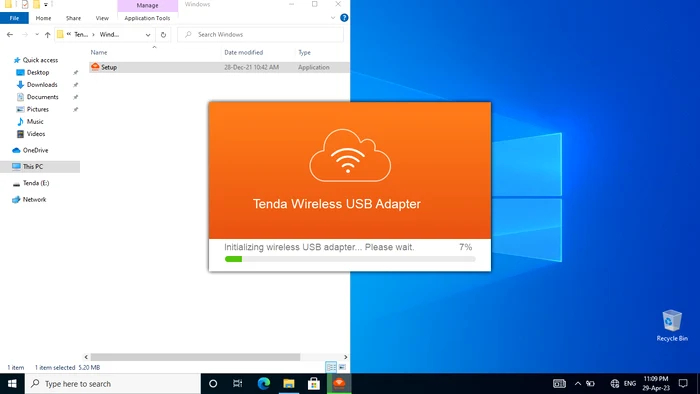Open Recycle Bin on desktop
Image resolution: width=700 pixels, height=394 pixels.
672,325
